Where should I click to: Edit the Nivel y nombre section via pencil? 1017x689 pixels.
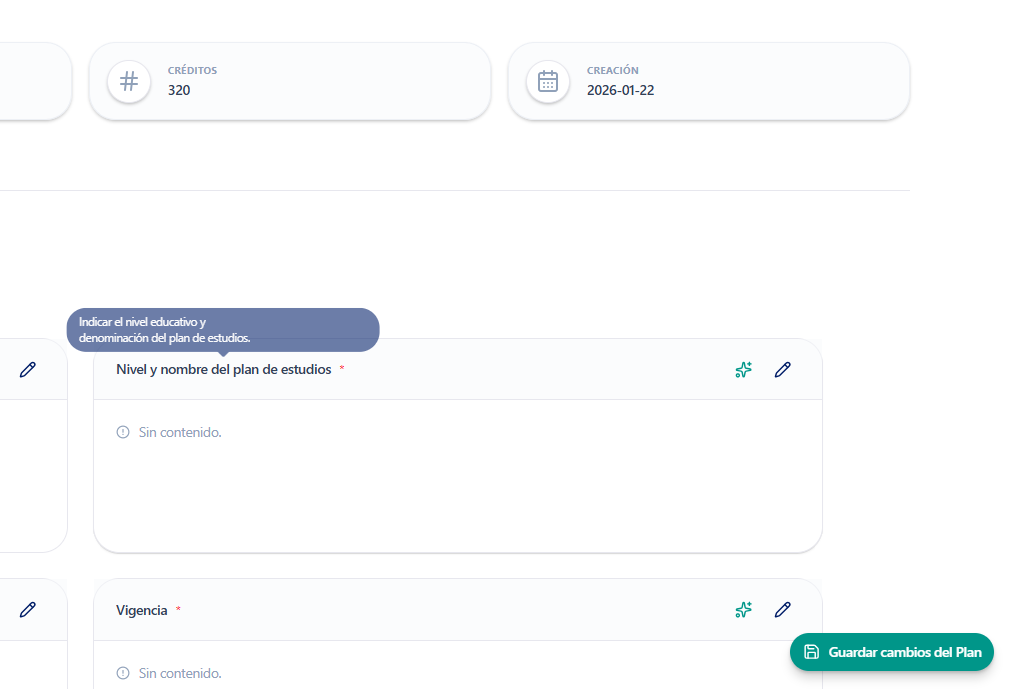(x=783, y=370)
